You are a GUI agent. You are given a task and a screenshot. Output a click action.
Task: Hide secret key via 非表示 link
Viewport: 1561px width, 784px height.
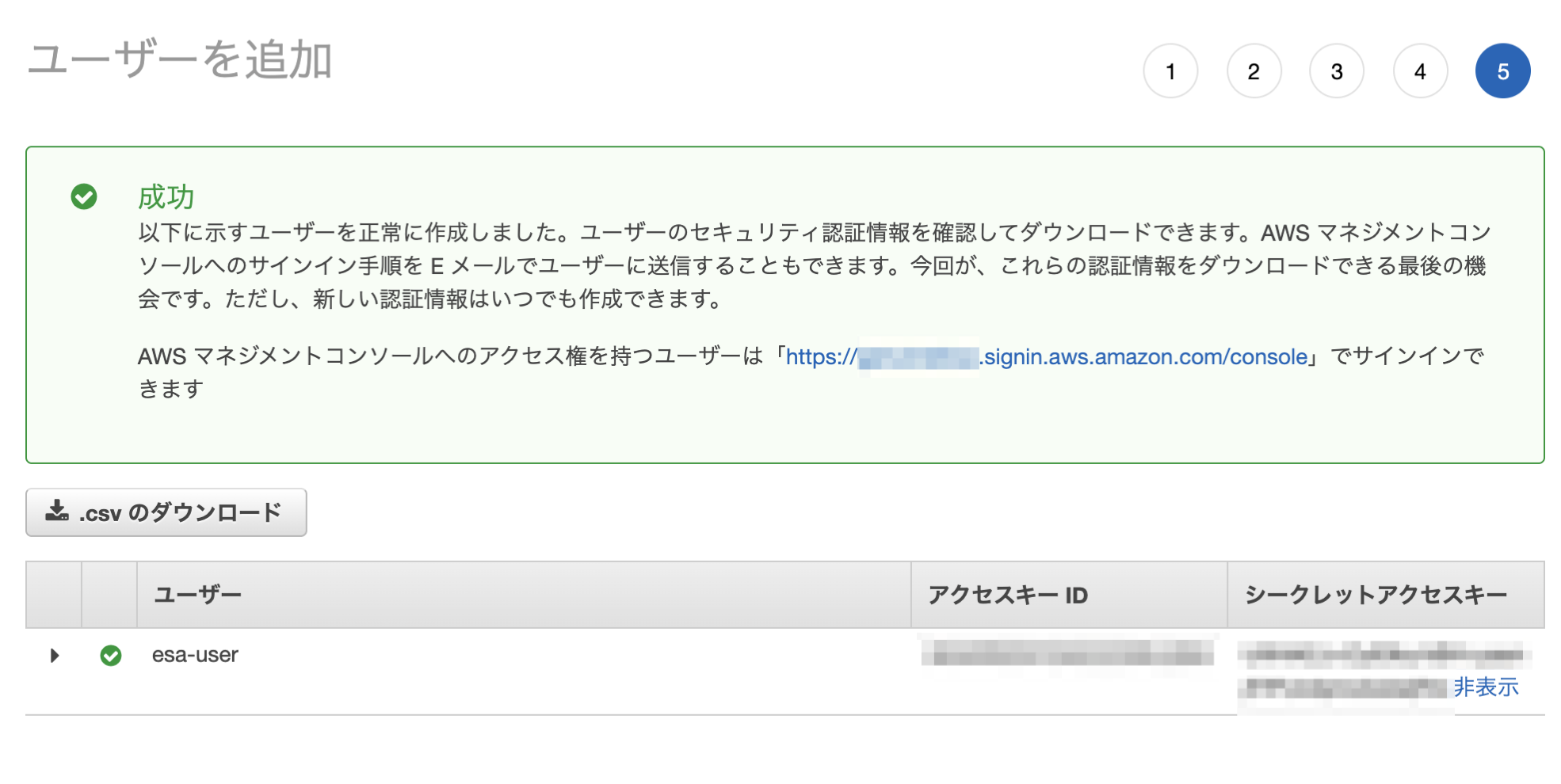point(1486,687)
